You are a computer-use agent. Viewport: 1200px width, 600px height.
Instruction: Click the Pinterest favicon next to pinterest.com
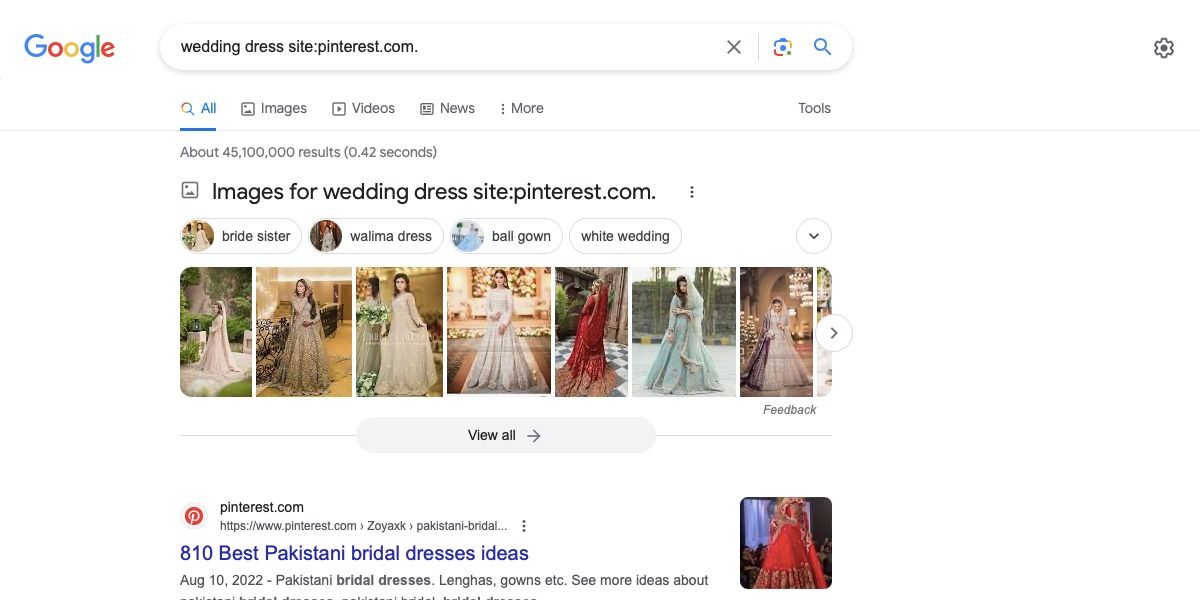tap(194, 515)
